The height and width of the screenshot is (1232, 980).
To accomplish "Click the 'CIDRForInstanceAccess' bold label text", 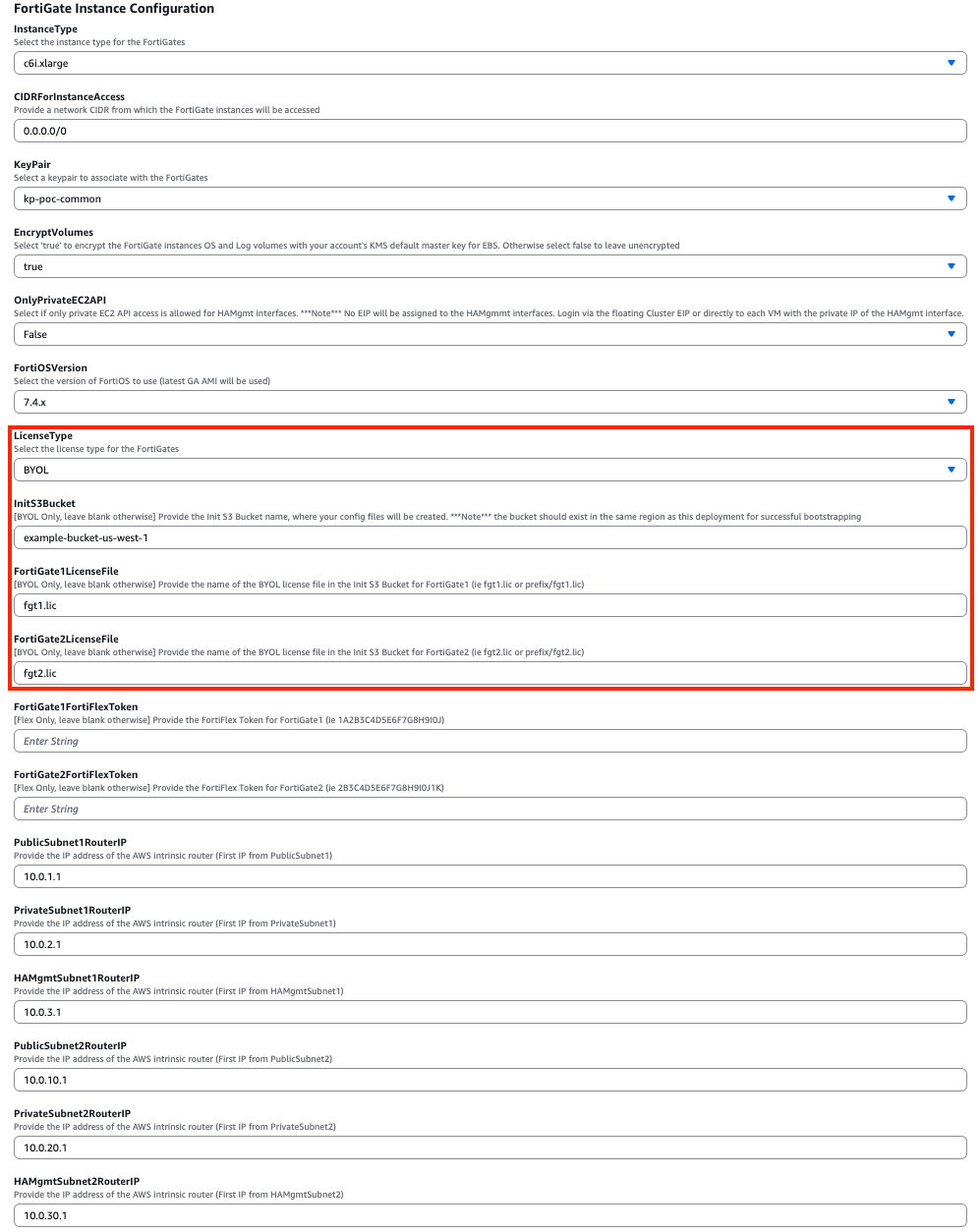I will pyautogui.click(x=69, y=97).
